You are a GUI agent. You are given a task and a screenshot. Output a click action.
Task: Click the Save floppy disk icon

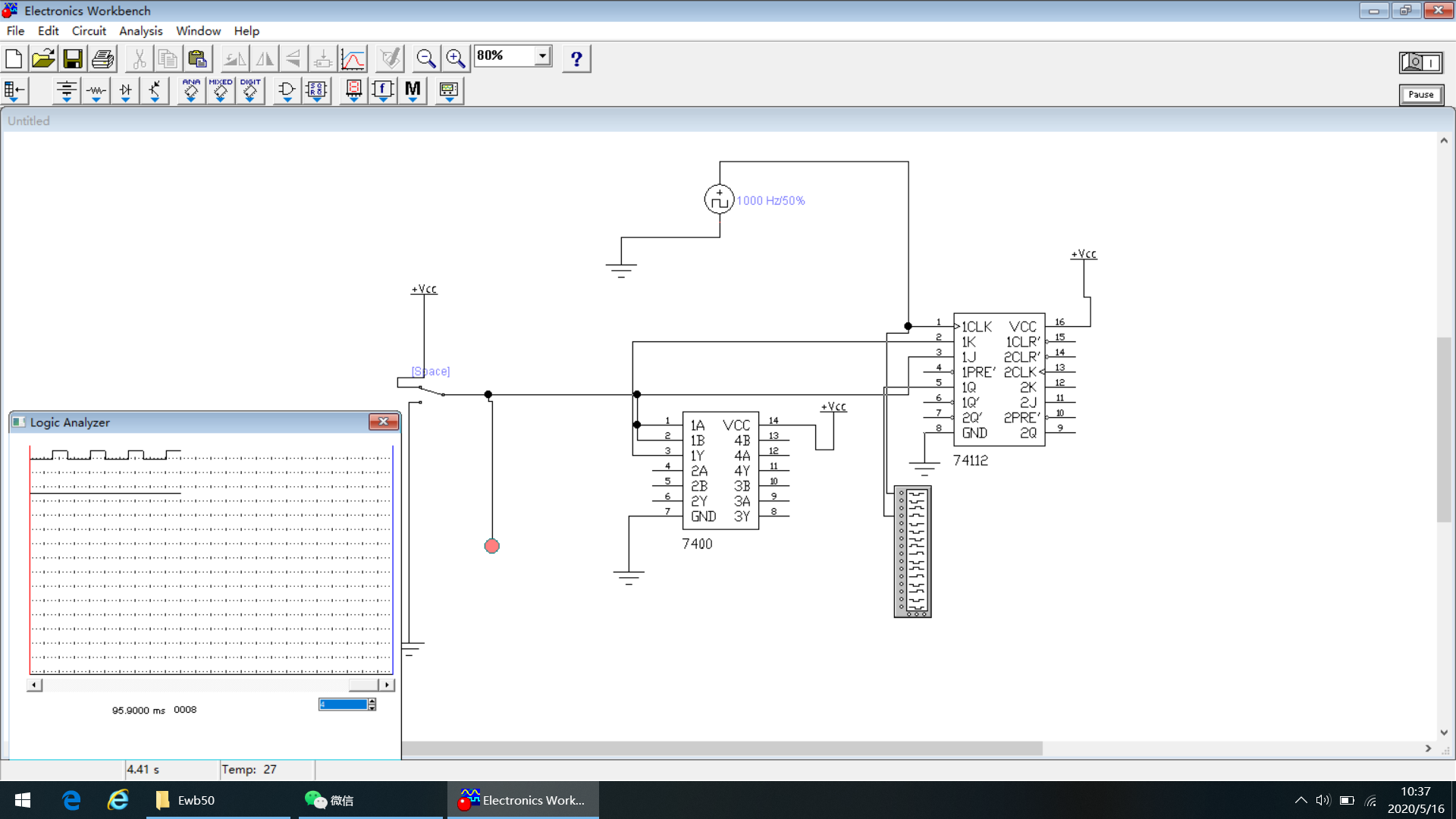point(73,58)
